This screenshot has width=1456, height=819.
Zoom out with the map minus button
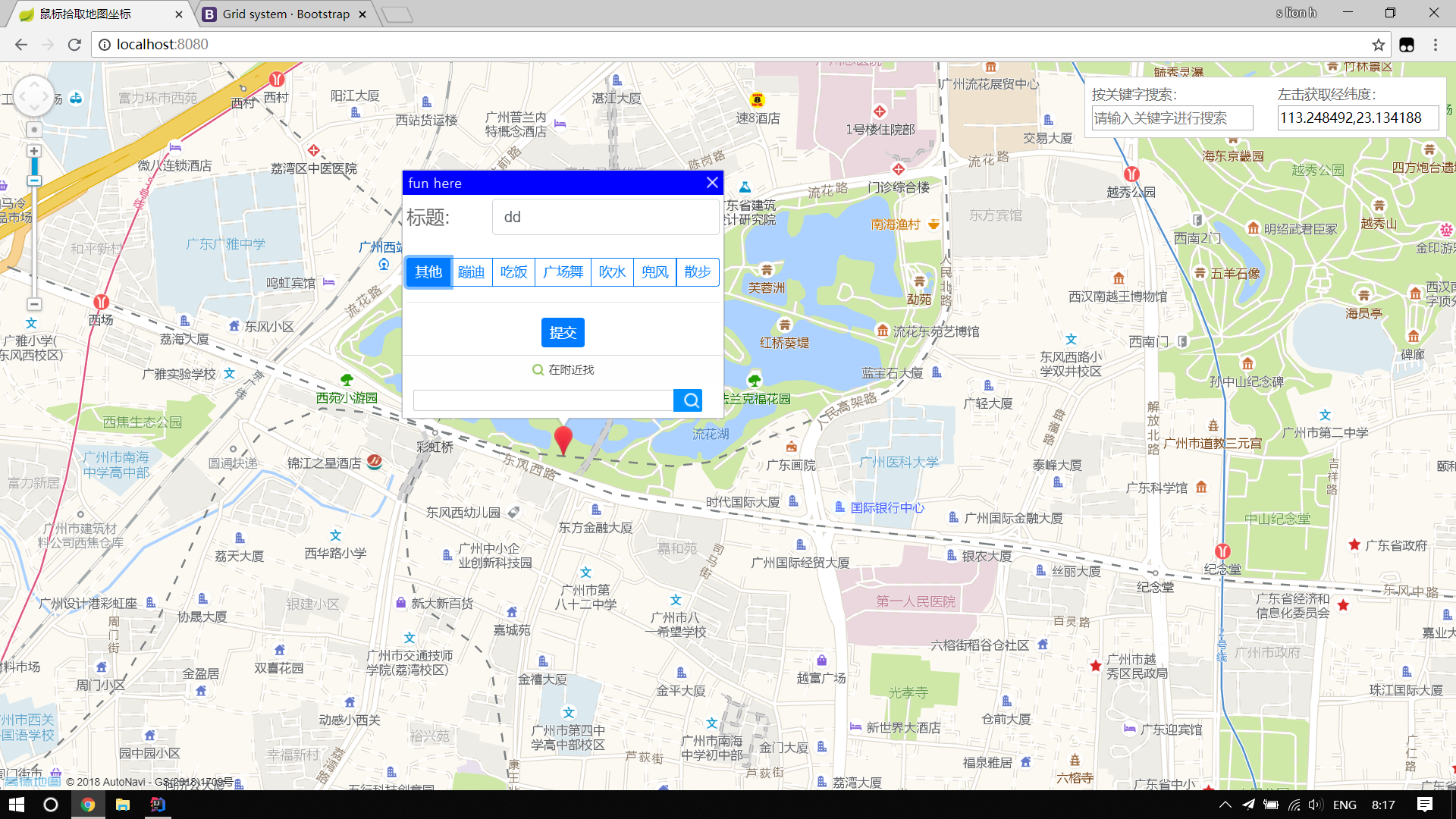click(34, 303)
